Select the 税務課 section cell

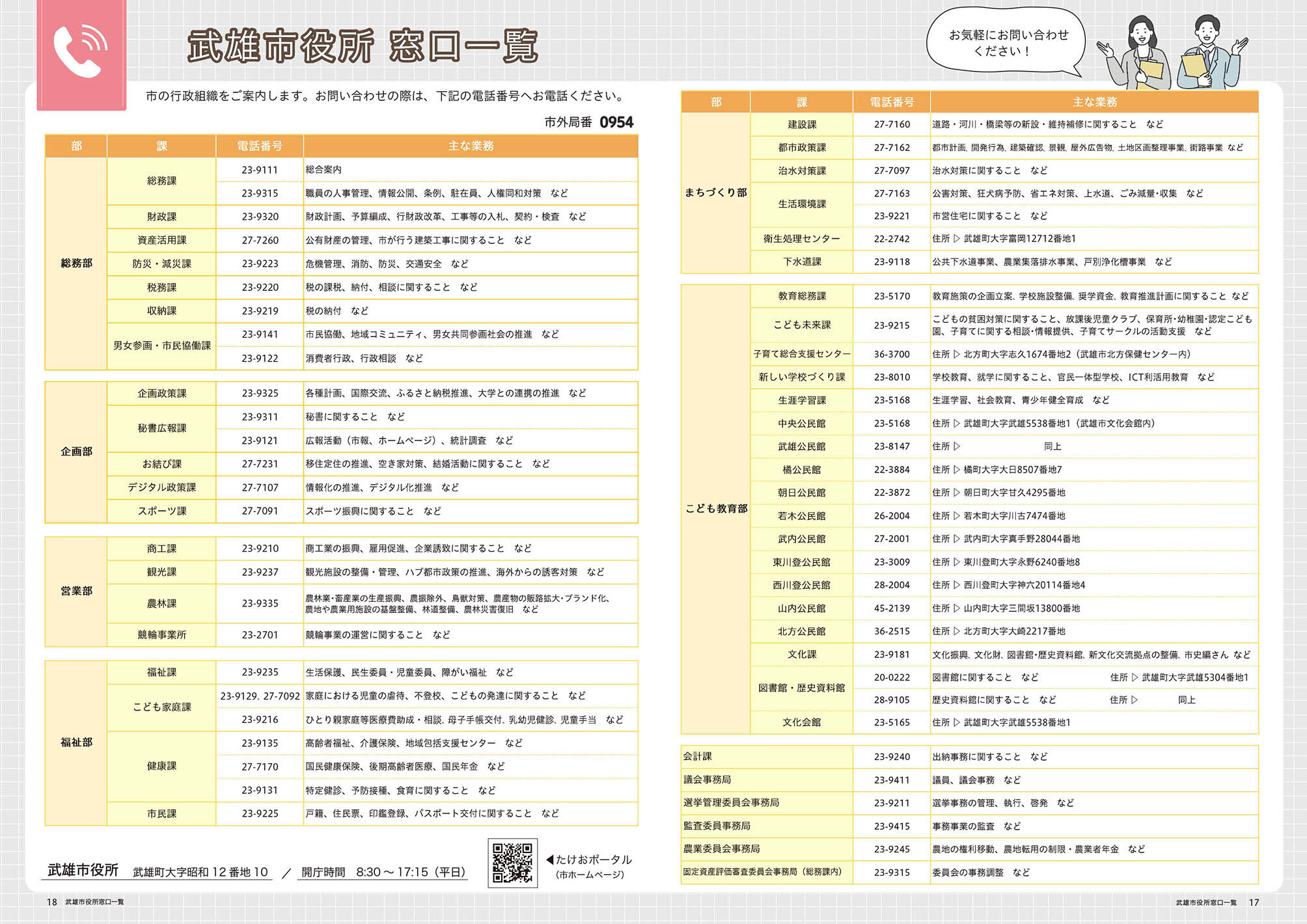click(x=161, y=287)
